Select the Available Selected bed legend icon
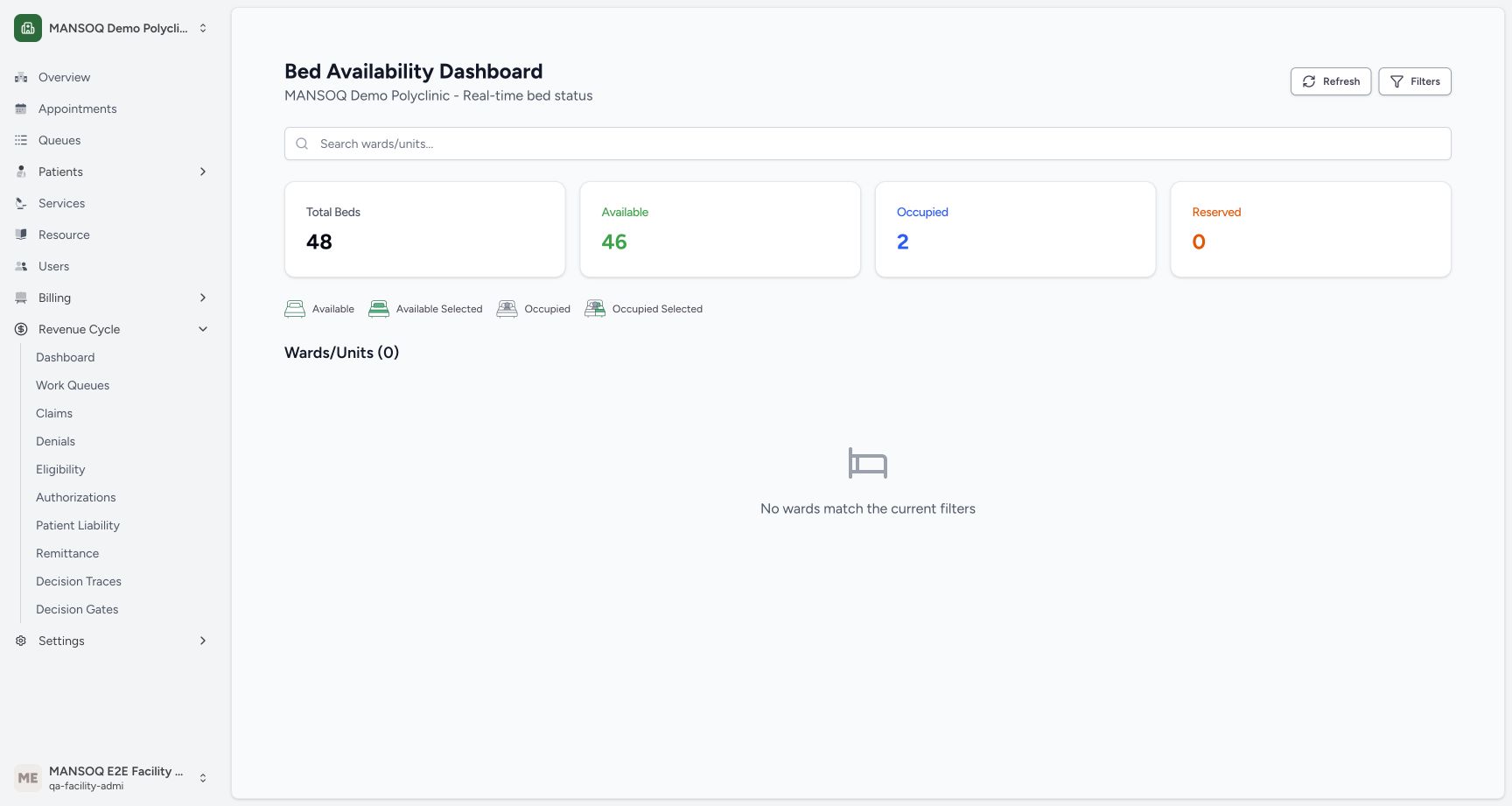Viewport: 1512px width, 806px height. click(379, 309)
